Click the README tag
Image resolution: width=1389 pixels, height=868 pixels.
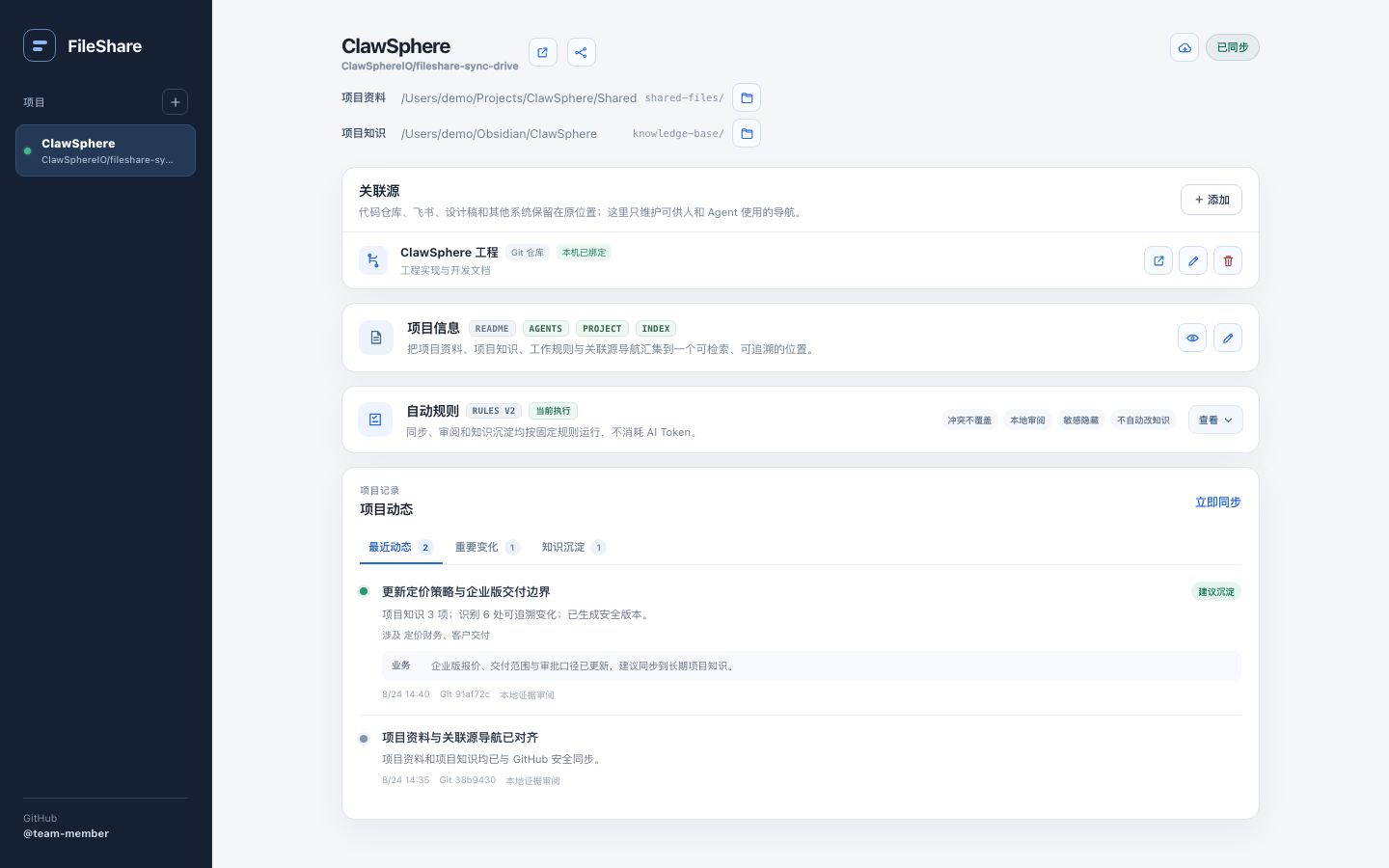pos(492,329)
